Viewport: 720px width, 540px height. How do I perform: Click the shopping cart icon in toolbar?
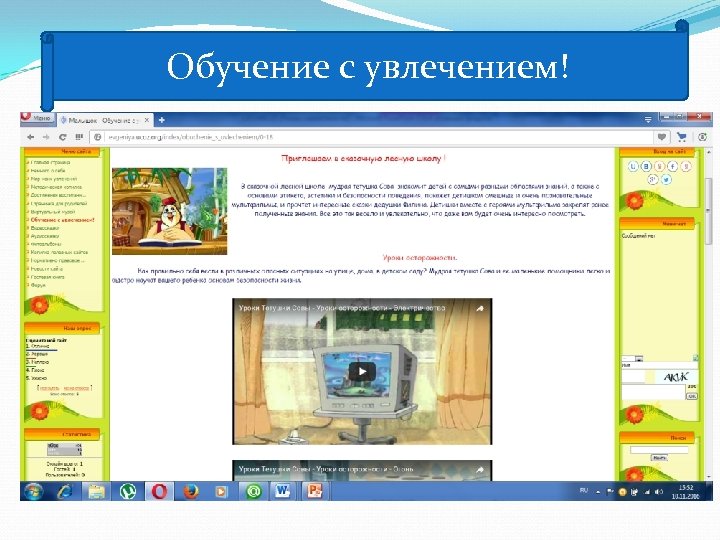point(682,137)
